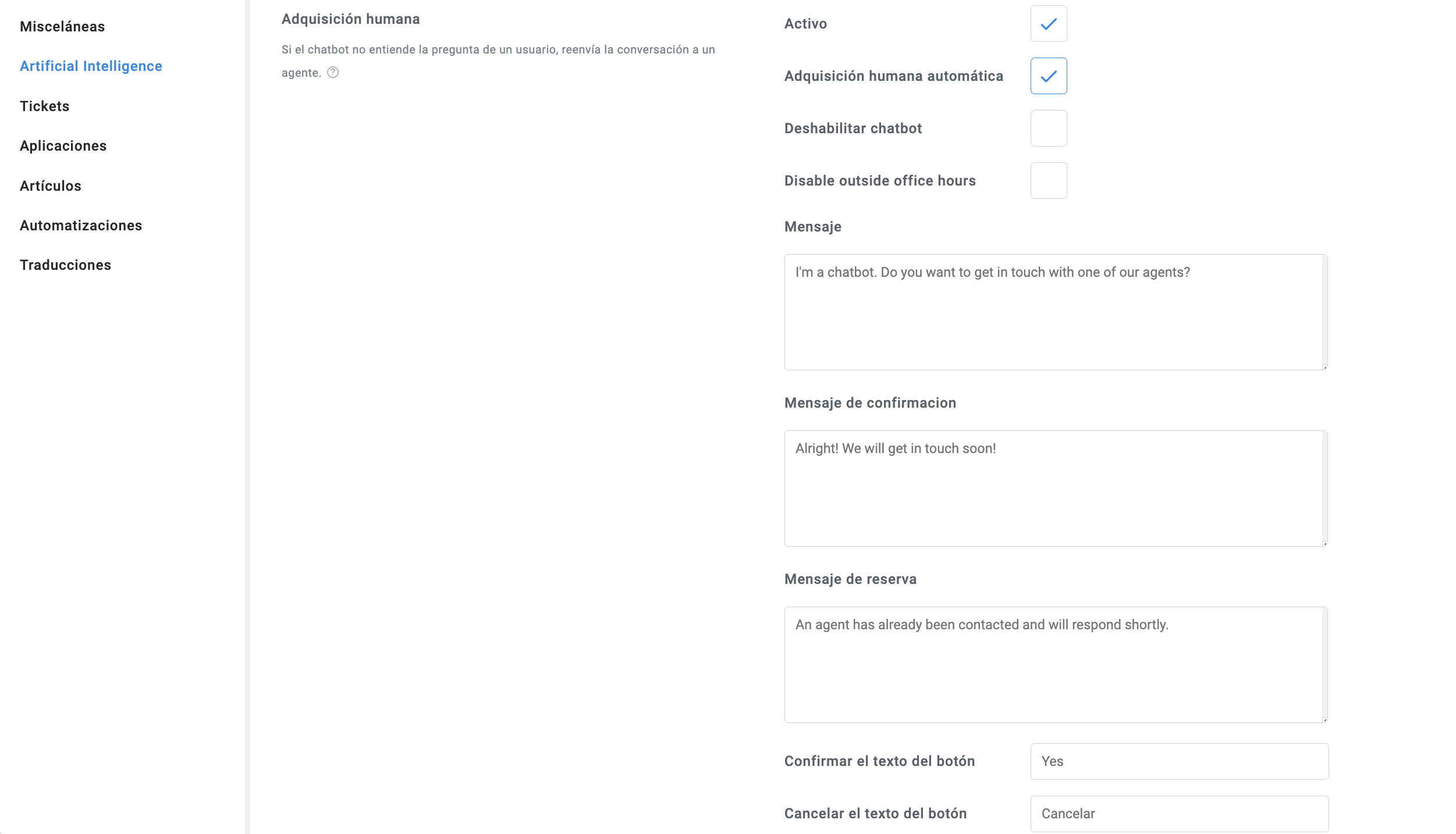Uncheck the Activo checkbox
This screenshot has height=834, width=1456.
(x=1048, y=24)
